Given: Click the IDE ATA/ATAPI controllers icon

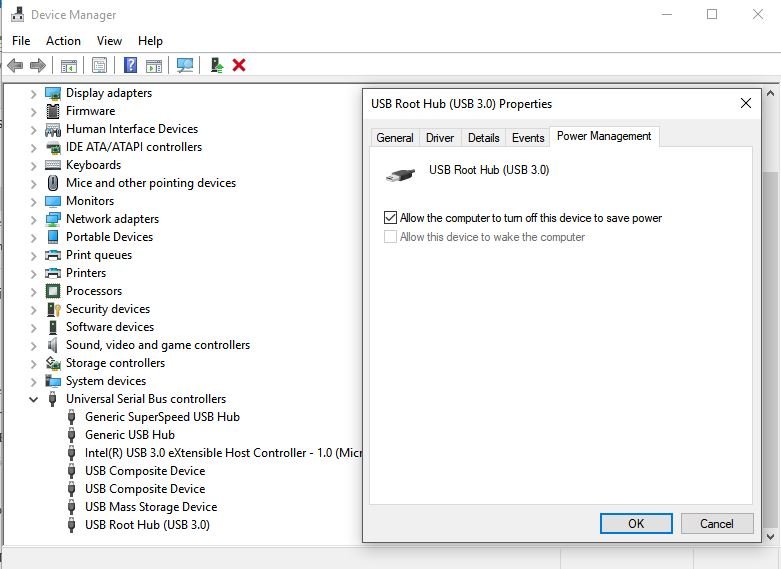Looking at the screenshot, I should point(53,147).
